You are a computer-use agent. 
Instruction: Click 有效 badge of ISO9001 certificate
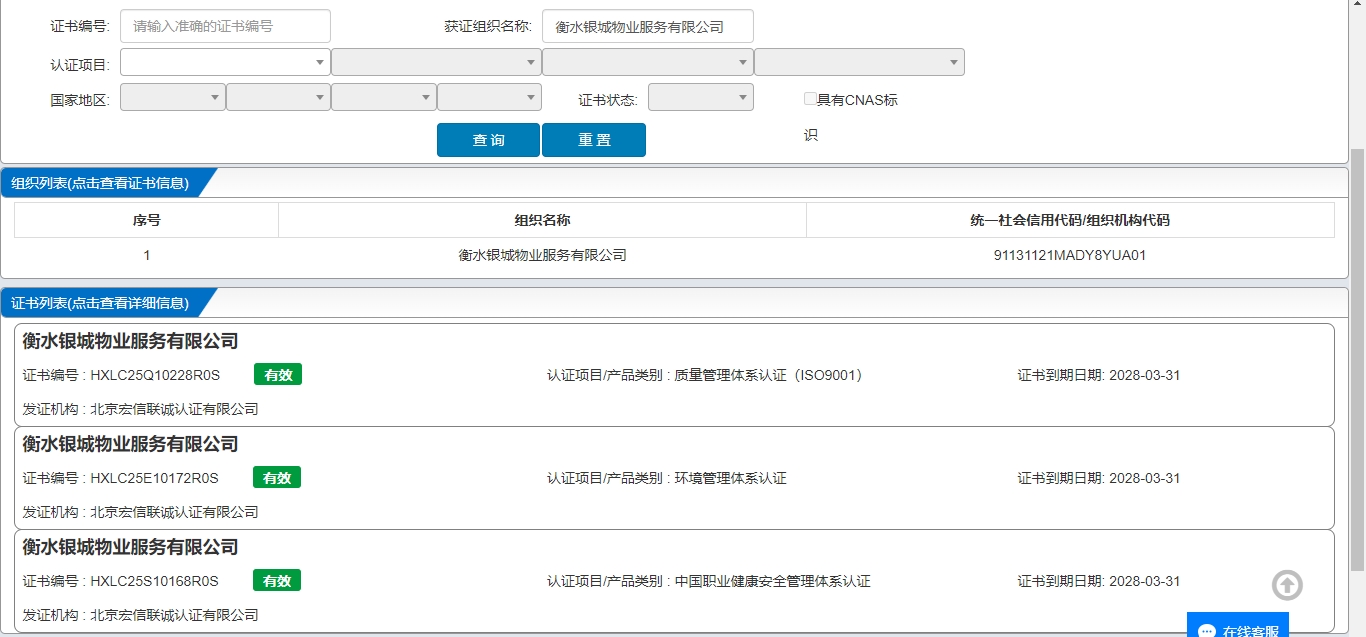(x=278, y=374)
